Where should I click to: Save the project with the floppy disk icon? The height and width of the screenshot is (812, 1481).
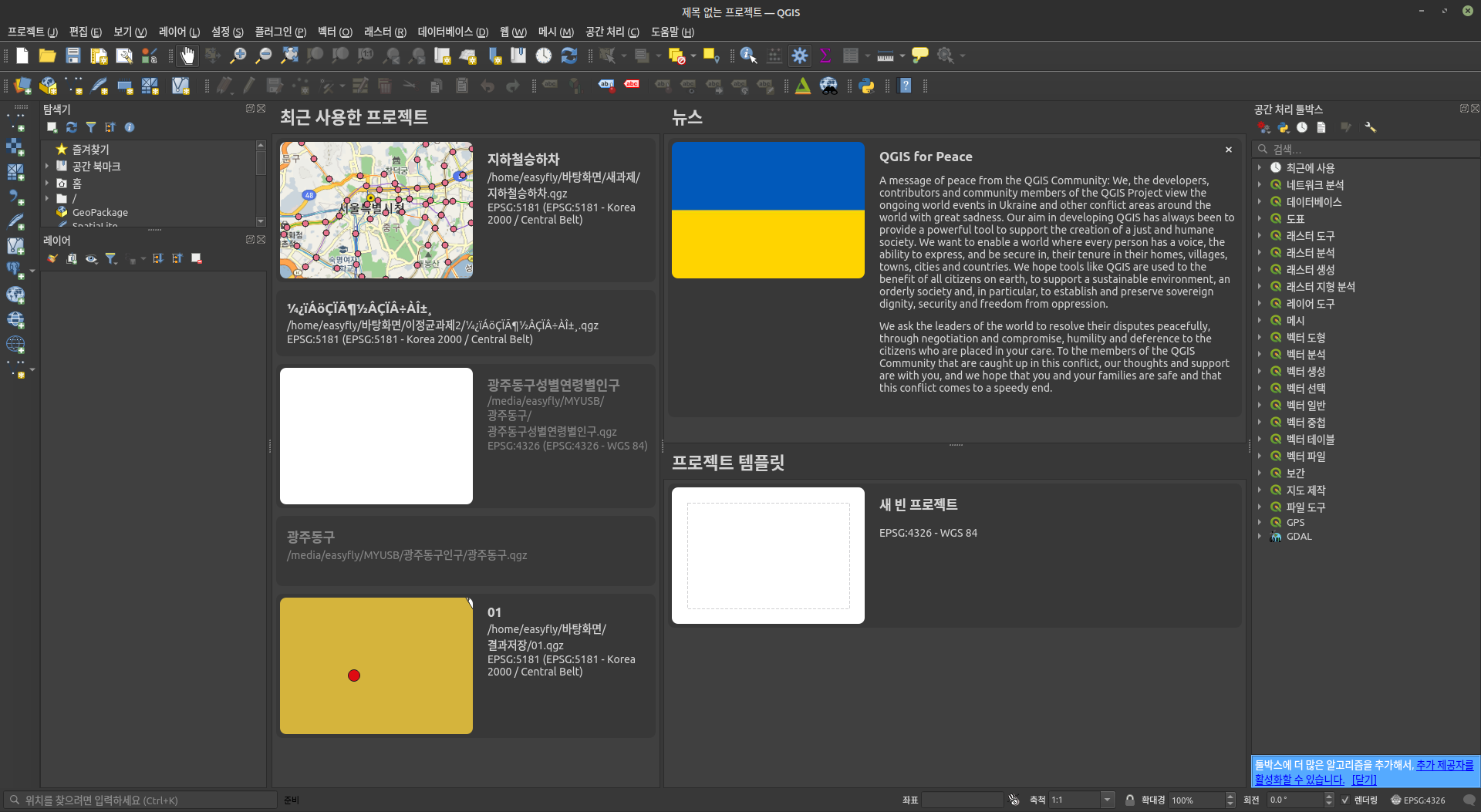(x=73, y=56)
